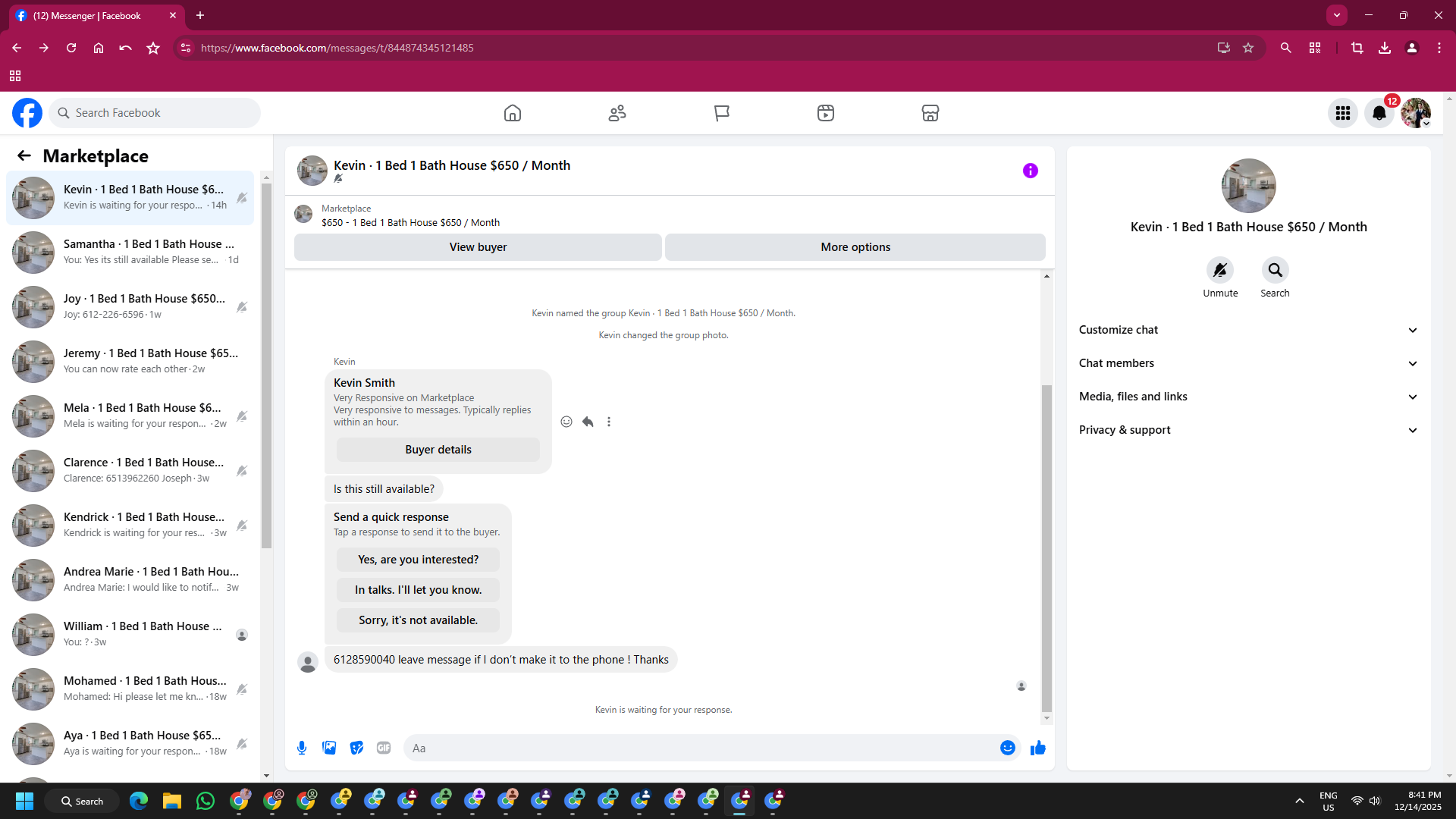Attach a photo using image icon
Image resolution: width=1456 pixels, height=819 pixels.
329,748
